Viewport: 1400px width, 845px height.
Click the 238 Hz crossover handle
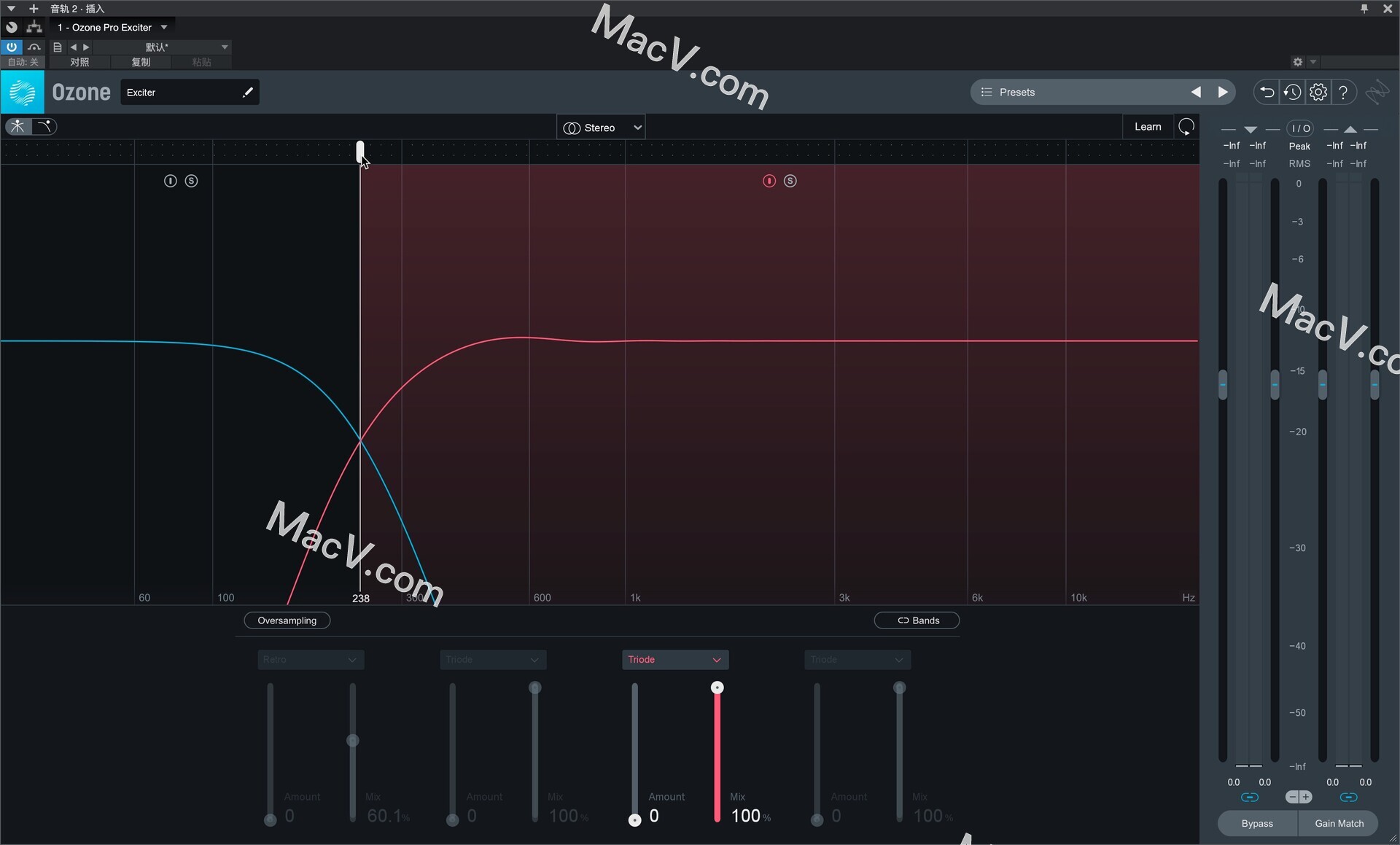[360, 152]
